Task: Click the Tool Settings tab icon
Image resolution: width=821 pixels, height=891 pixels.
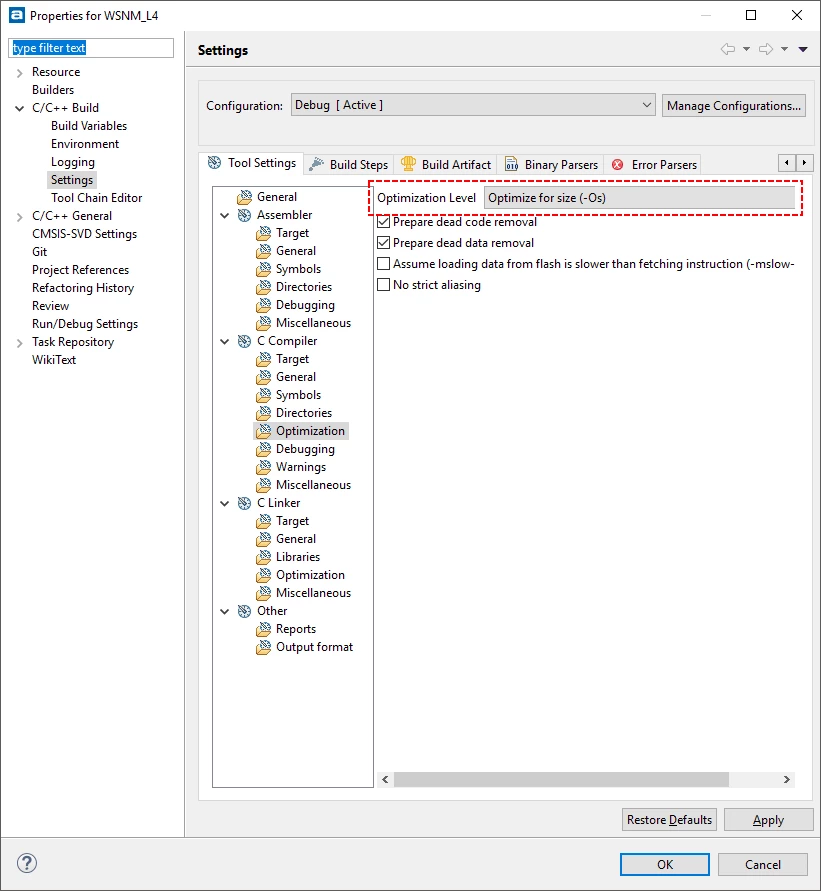Action: pyautogui.click(x=214, y=163)
